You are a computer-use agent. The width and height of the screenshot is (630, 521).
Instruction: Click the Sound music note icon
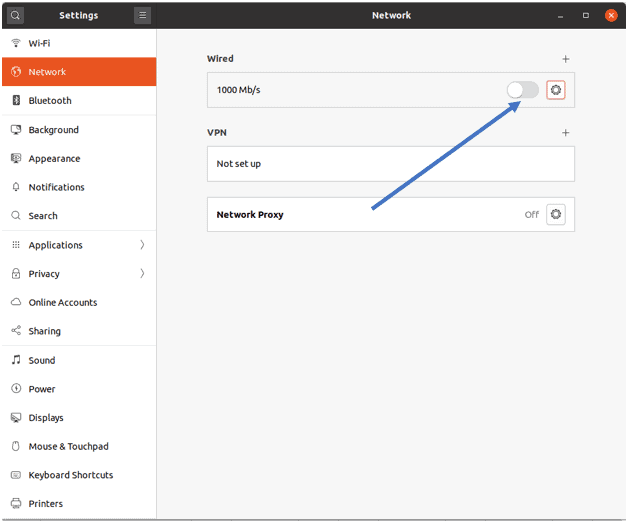pos(16,360)
